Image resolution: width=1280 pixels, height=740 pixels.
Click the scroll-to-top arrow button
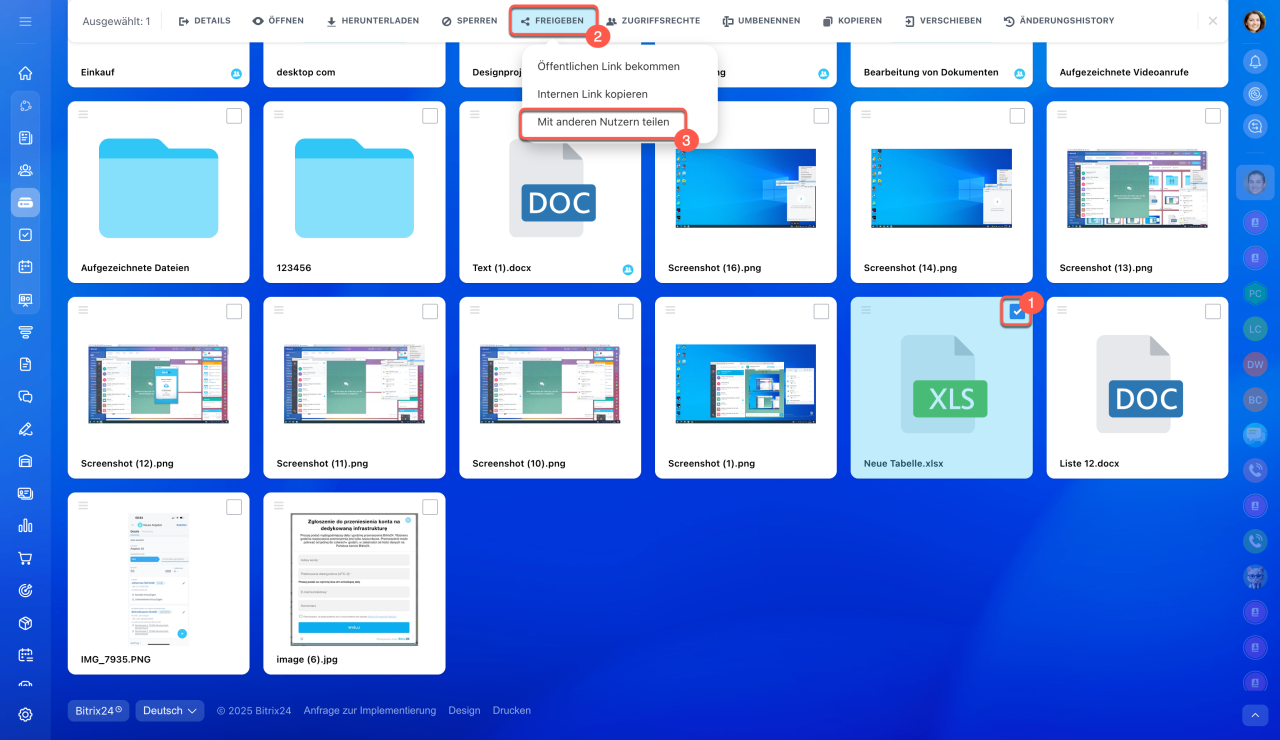tap(1255, 714)
